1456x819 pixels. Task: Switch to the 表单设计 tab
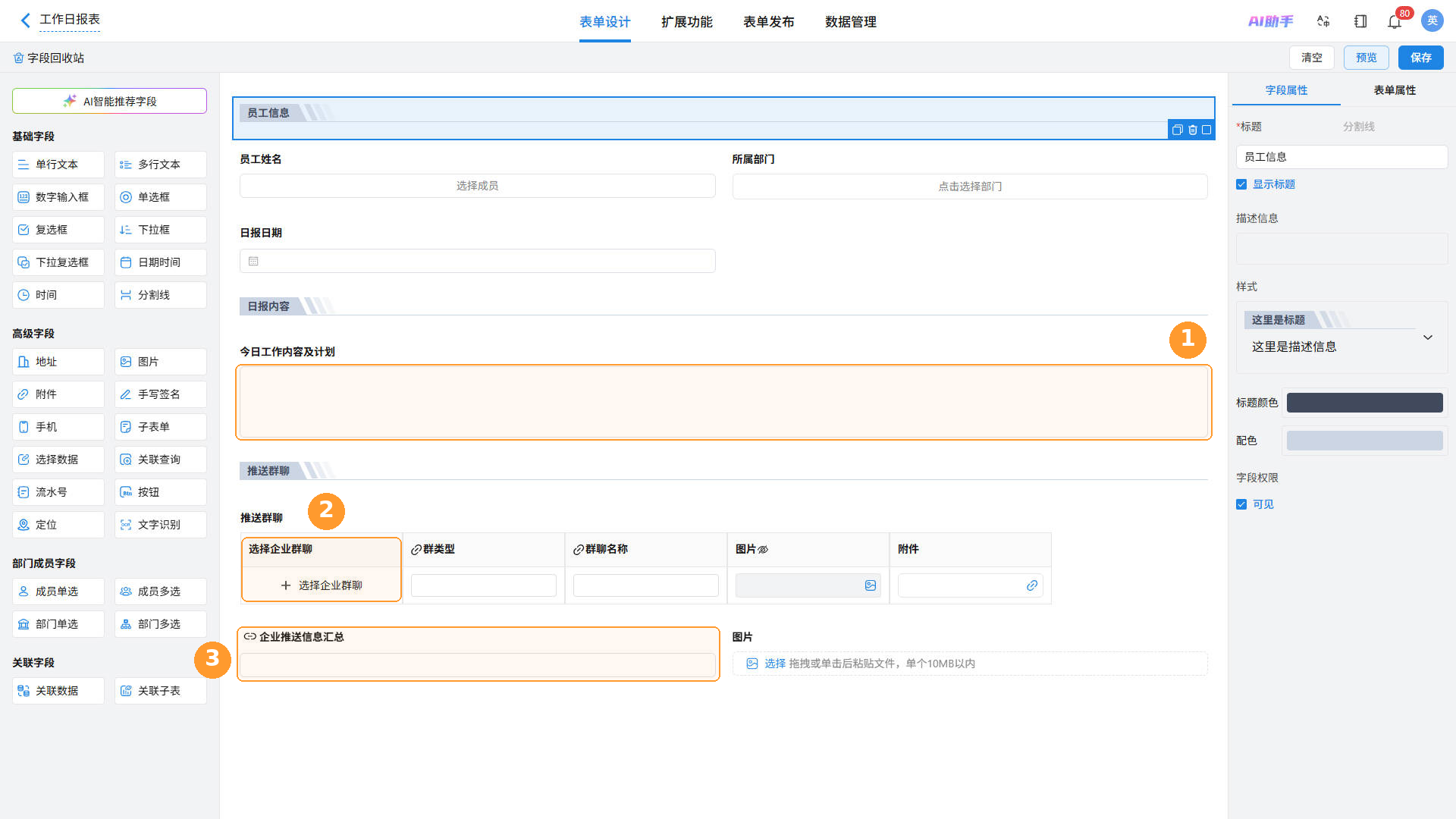coord(604,22)
